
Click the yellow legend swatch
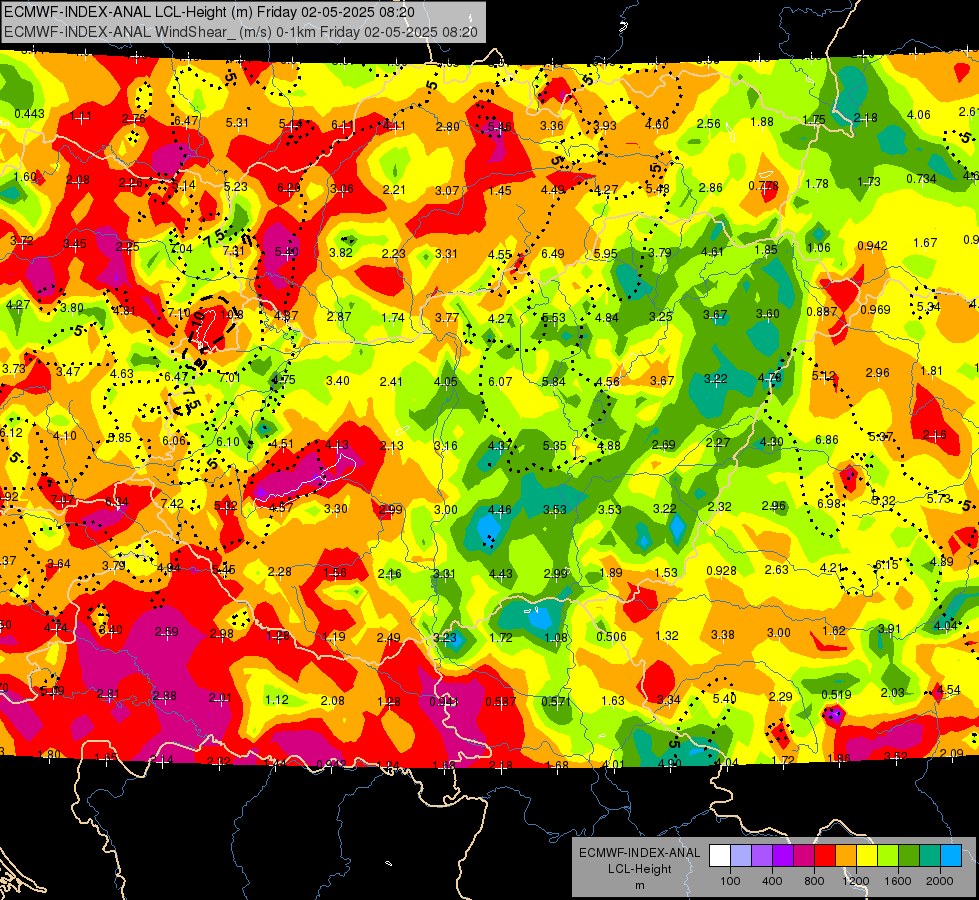(x=867, y=856)
